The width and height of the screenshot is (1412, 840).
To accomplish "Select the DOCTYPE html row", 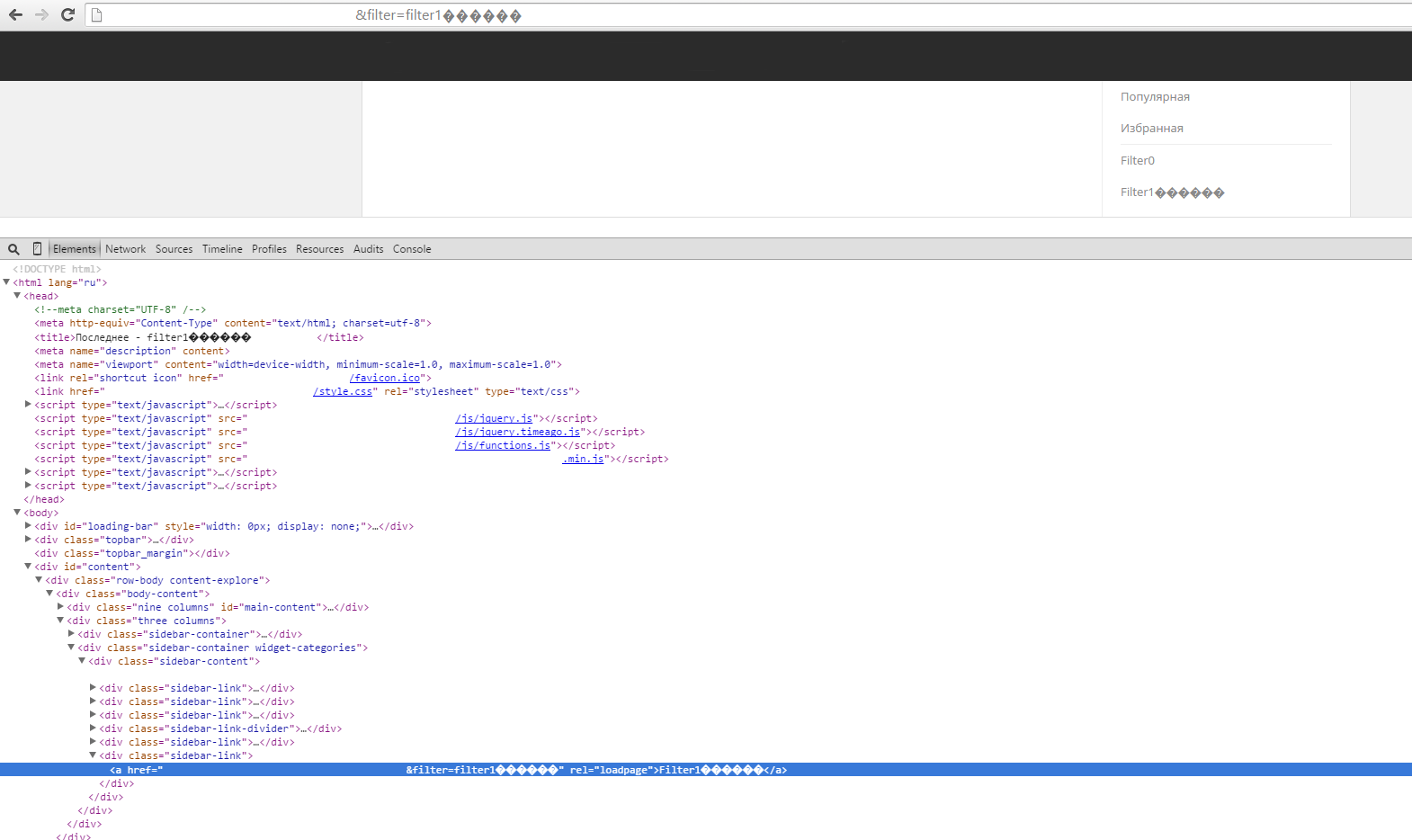I will click(57, 269).
